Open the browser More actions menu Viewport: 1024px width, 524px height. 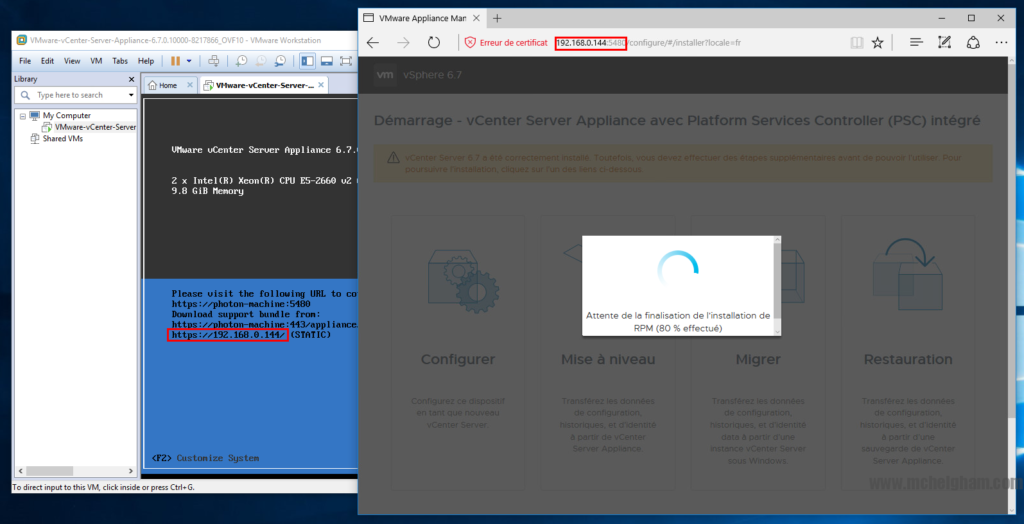[x=1001, y=43]
